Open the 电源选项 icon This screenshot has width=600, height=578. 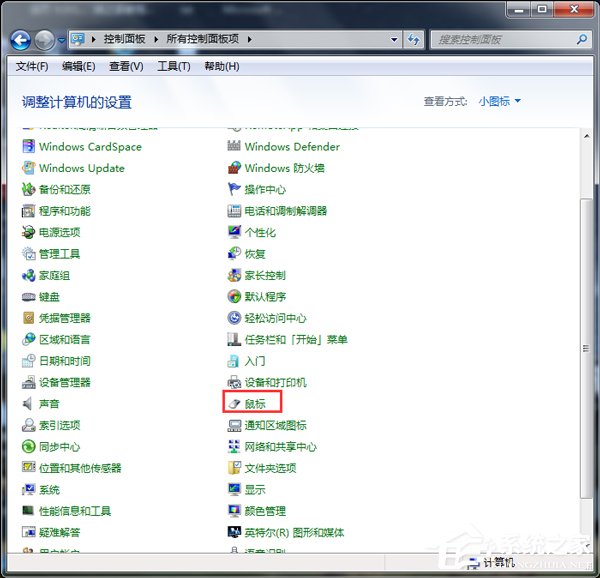click(59, 232)
